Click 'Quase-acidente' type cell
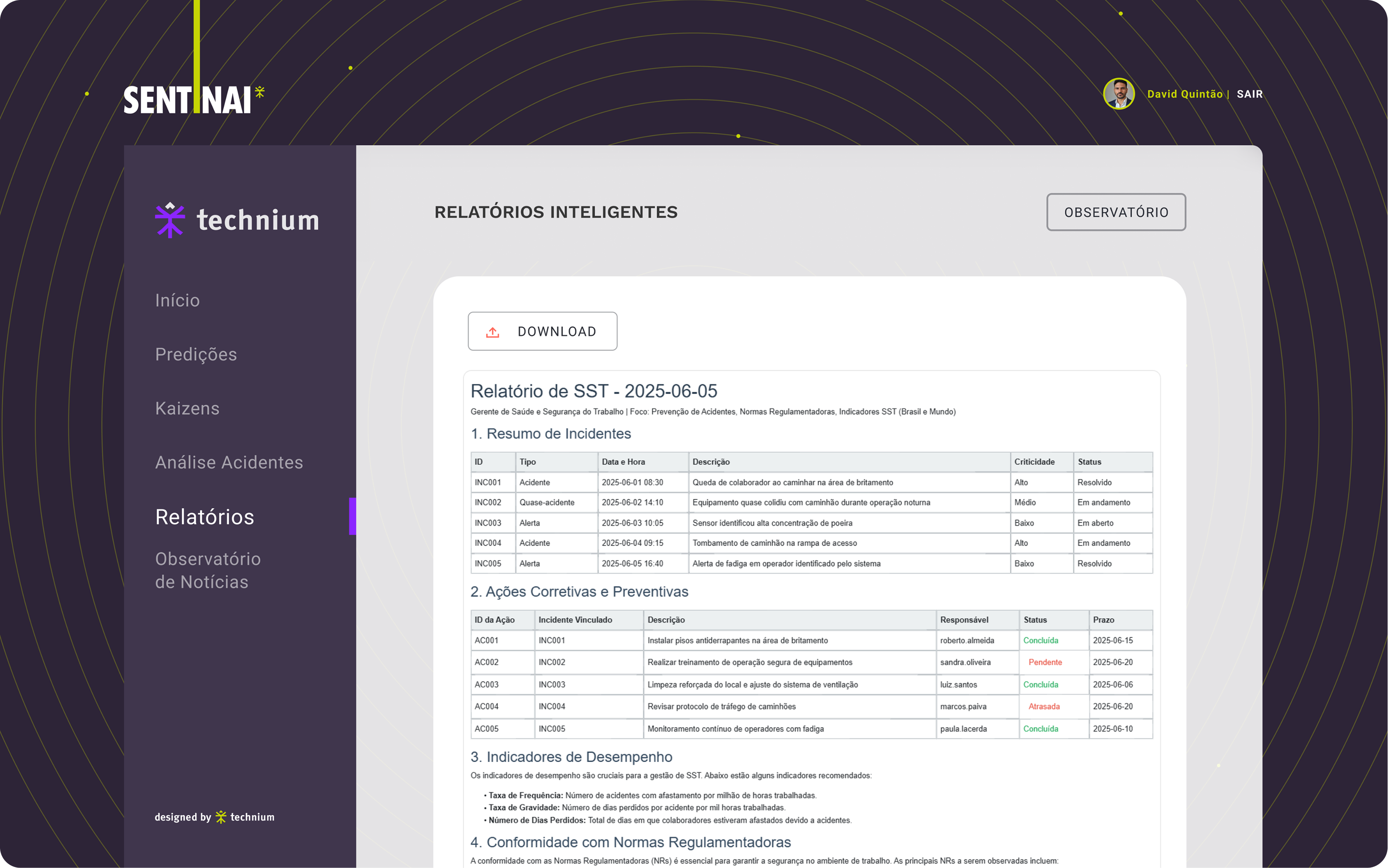This screenshot has width=1388, height=868. click(556, 502)
